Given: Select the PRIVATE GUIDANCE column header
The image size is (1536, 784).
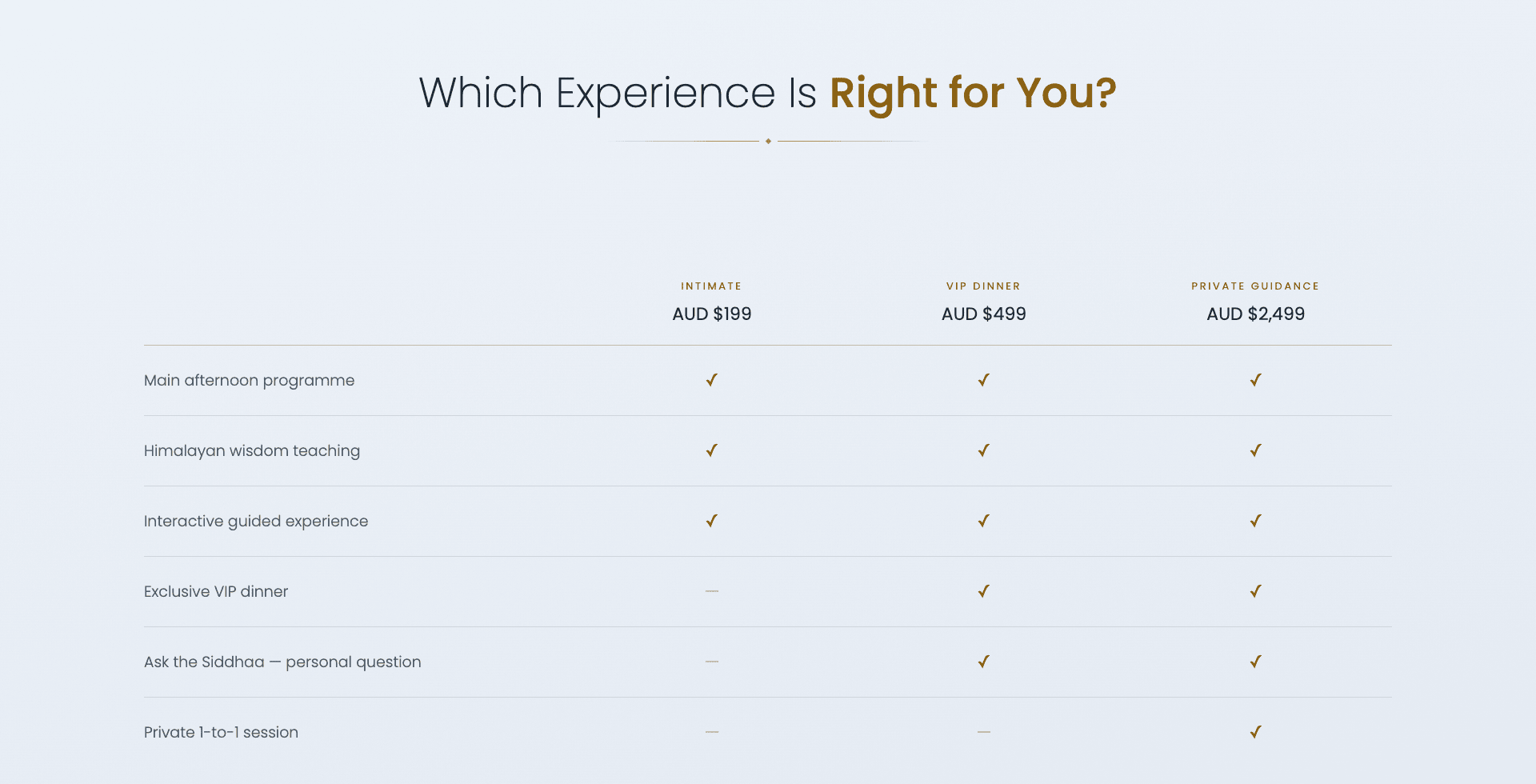Looking at the screenshot, I should point(1255,286).
